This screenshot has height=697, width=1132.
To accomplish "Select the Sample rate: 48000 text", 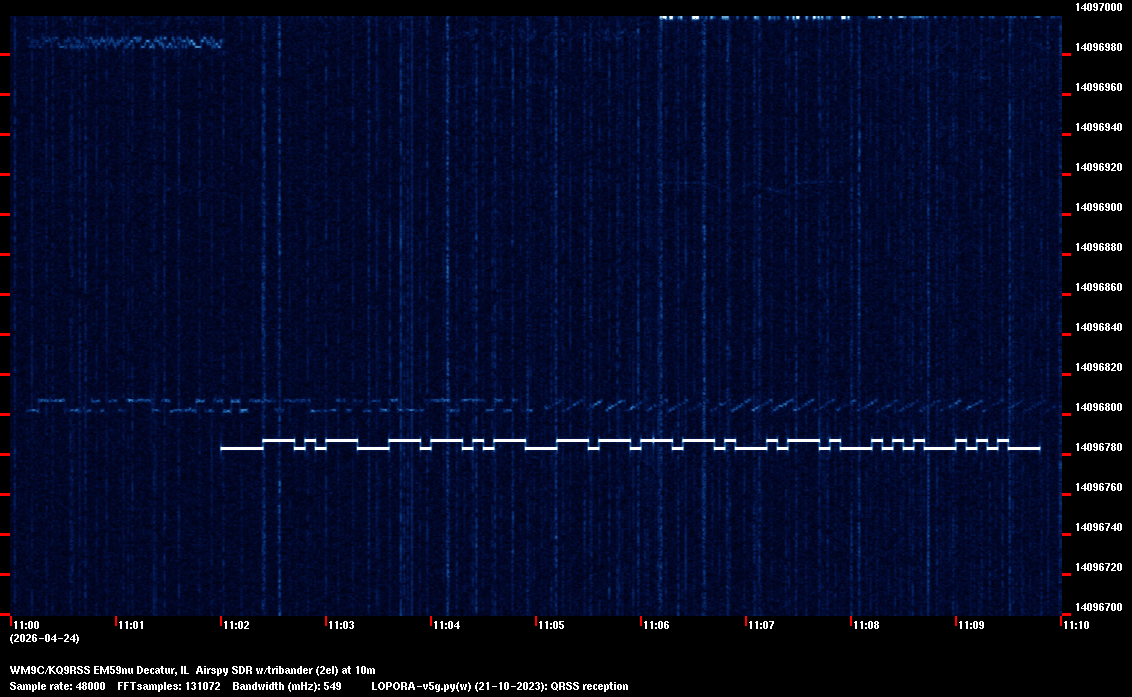I will tap(58, 686).
